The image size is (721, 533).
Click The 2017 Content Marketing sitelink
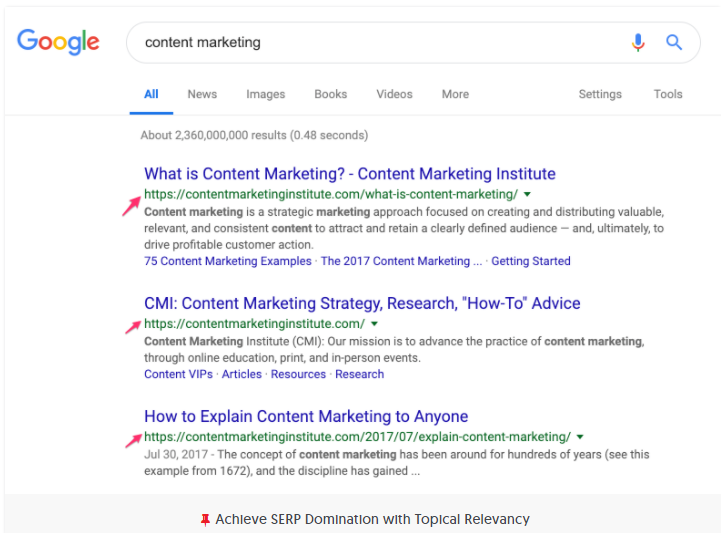[401, 261]
